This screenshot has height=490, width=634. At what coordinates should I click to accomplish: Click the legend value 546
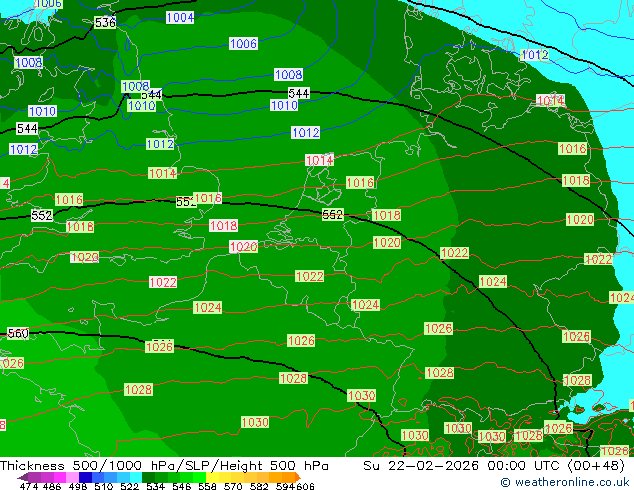(x=182, y=486)
